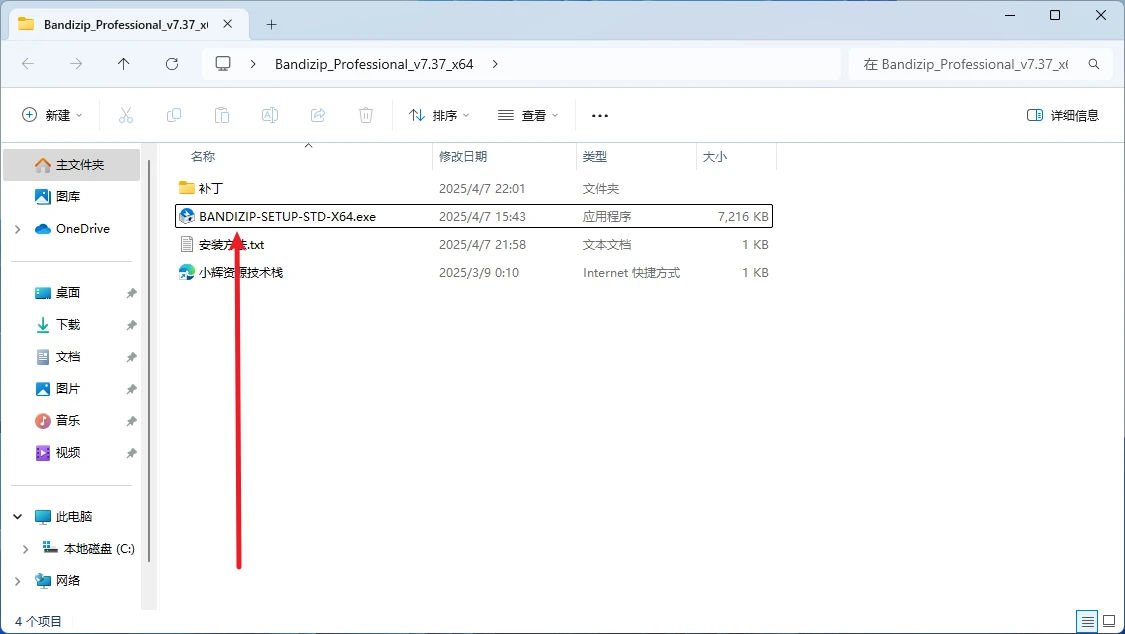The width and height of the screenshot is (1125, 634).
Task: Add a new tab with plus button
Action: tap(271, 24)
